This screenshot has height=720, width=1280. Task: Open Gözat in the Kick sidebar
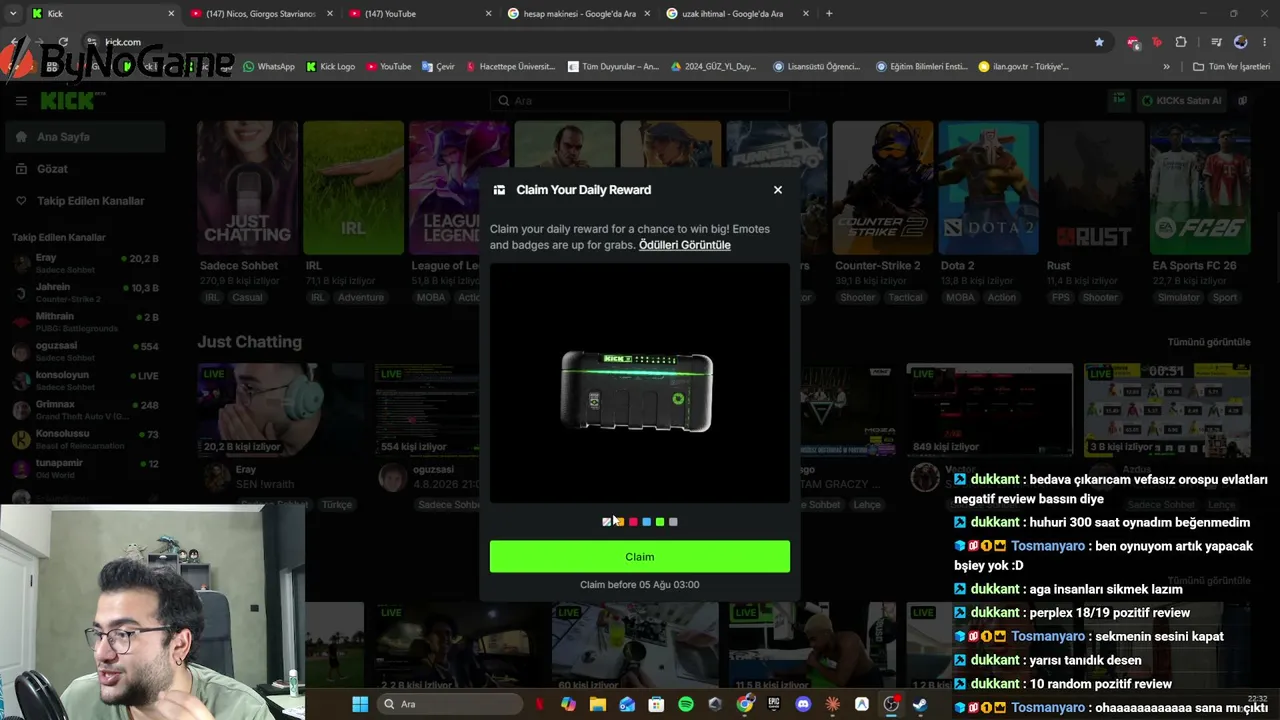tap(85, 169)
